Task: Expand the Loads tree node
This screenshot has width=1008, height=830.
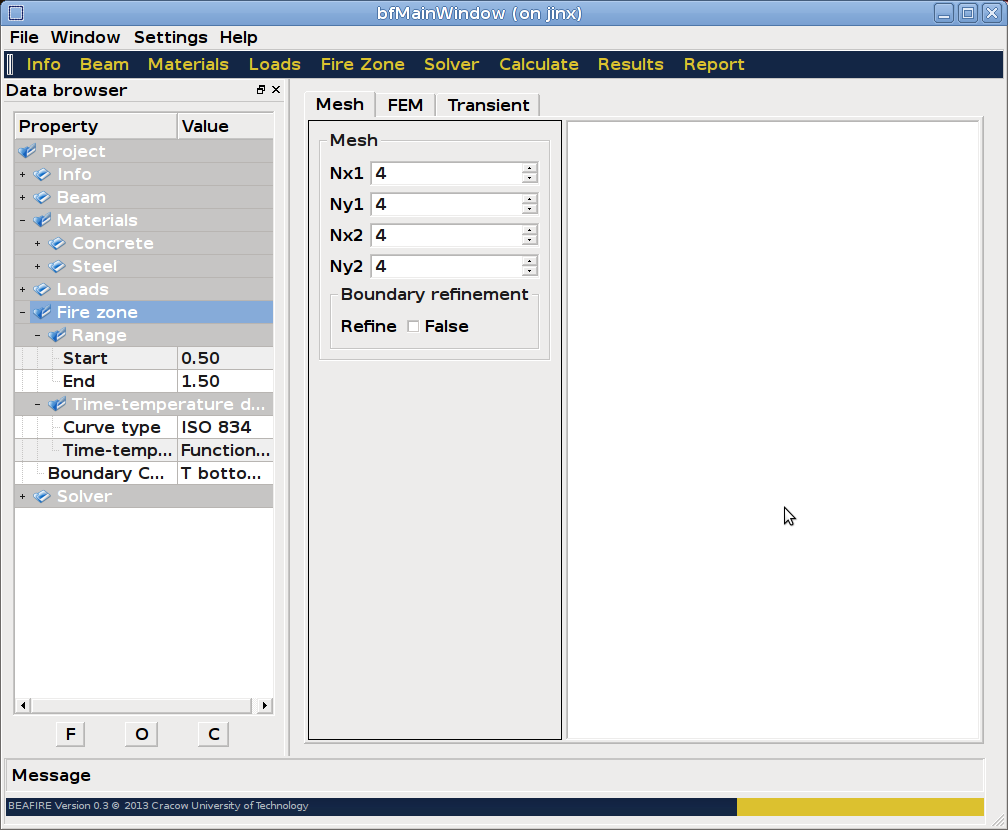Action: click(x=22, y=290)
